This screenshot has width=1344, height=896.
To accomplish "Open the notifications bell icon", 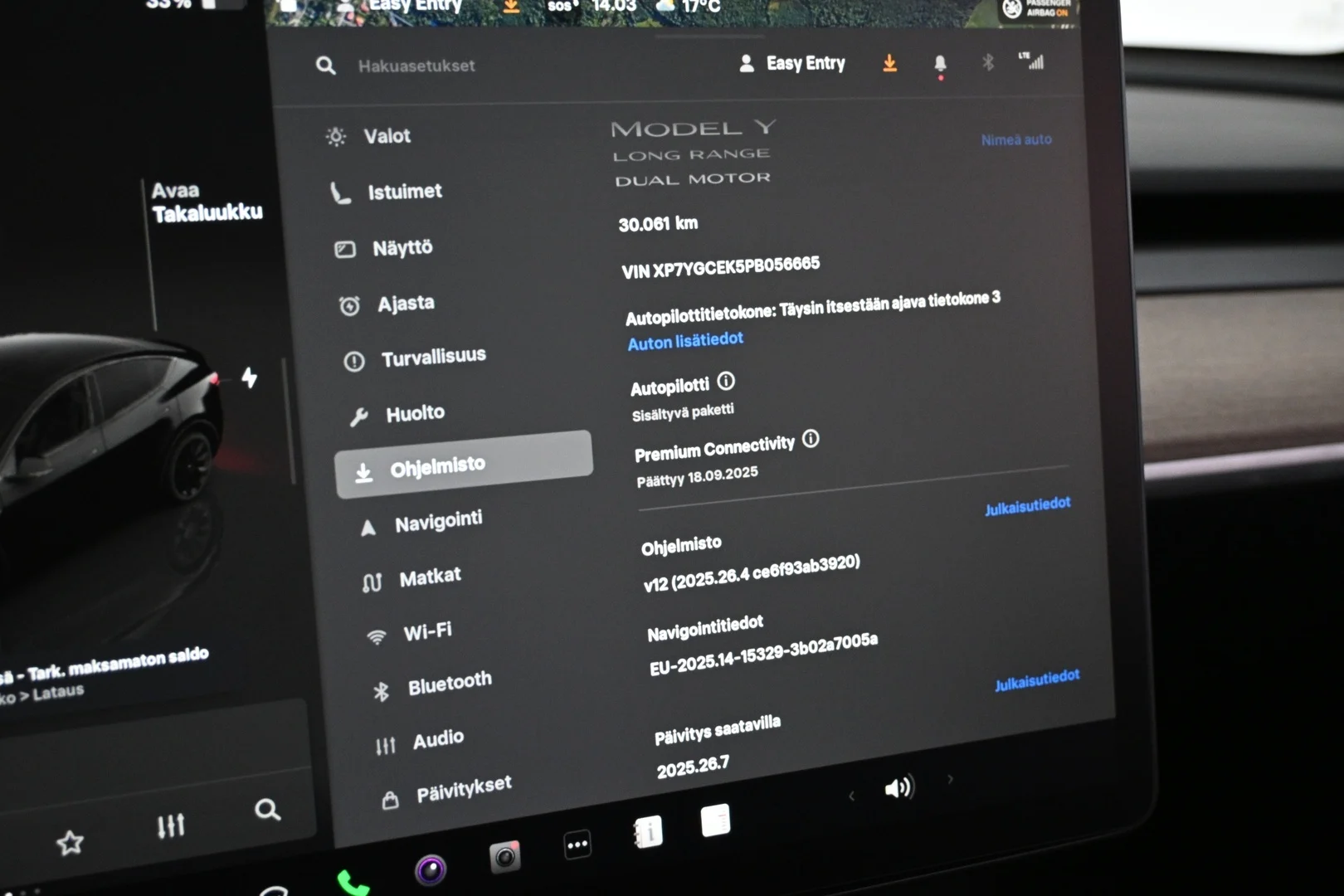I will pos(940,65).
